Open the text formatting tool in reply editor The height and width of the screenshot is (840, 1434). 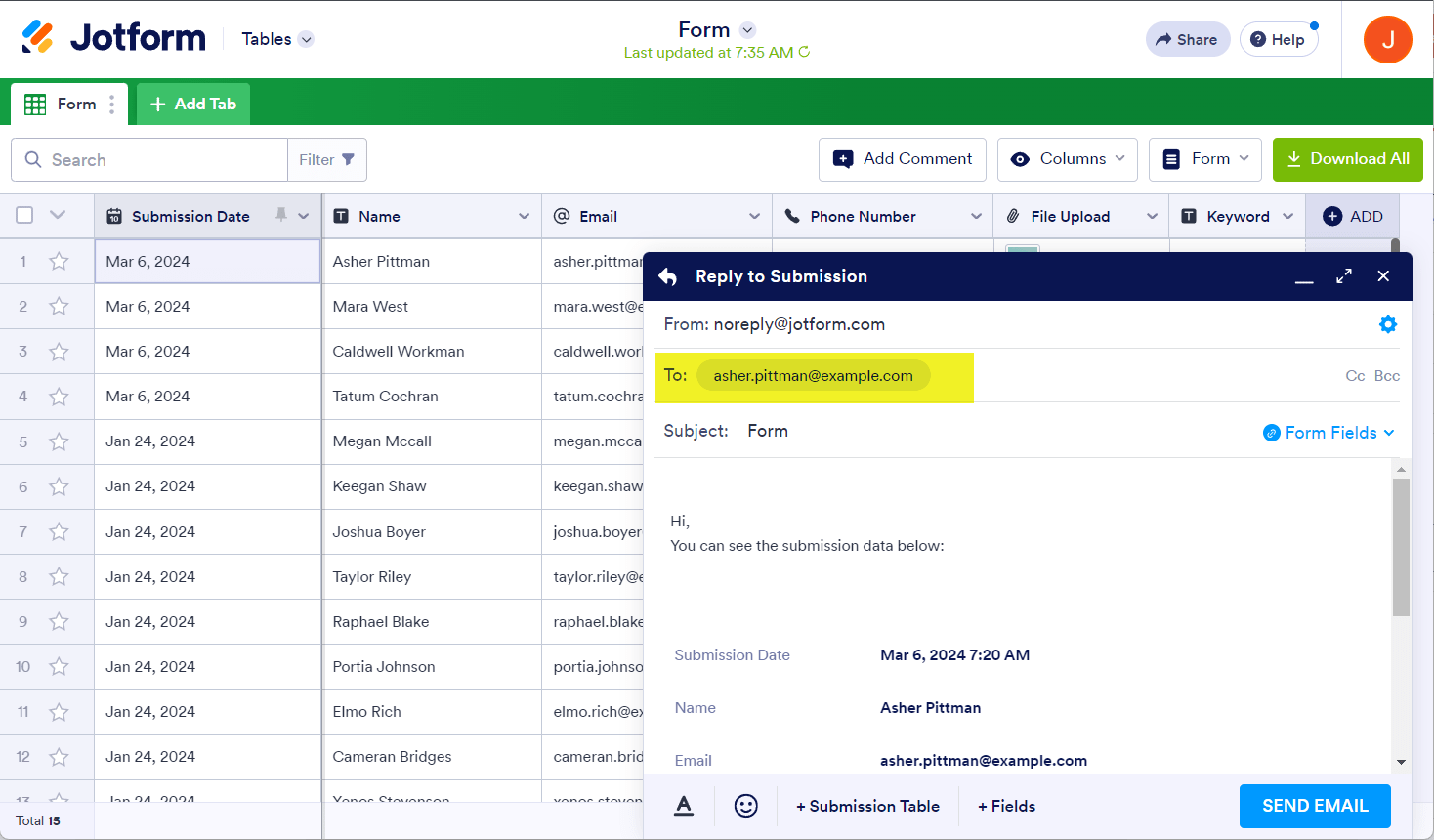(x=684, y=806)
